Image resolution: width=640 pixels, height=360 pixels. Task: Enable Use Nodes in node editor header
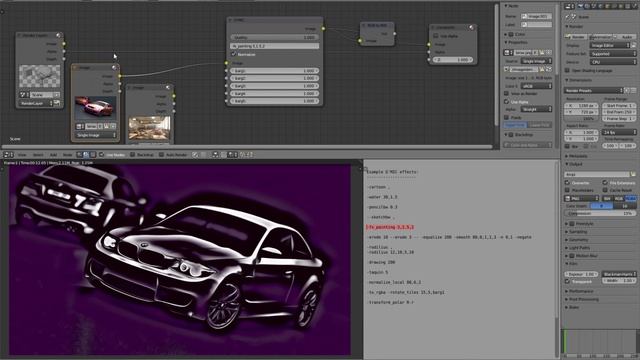[x=102, y=155]
